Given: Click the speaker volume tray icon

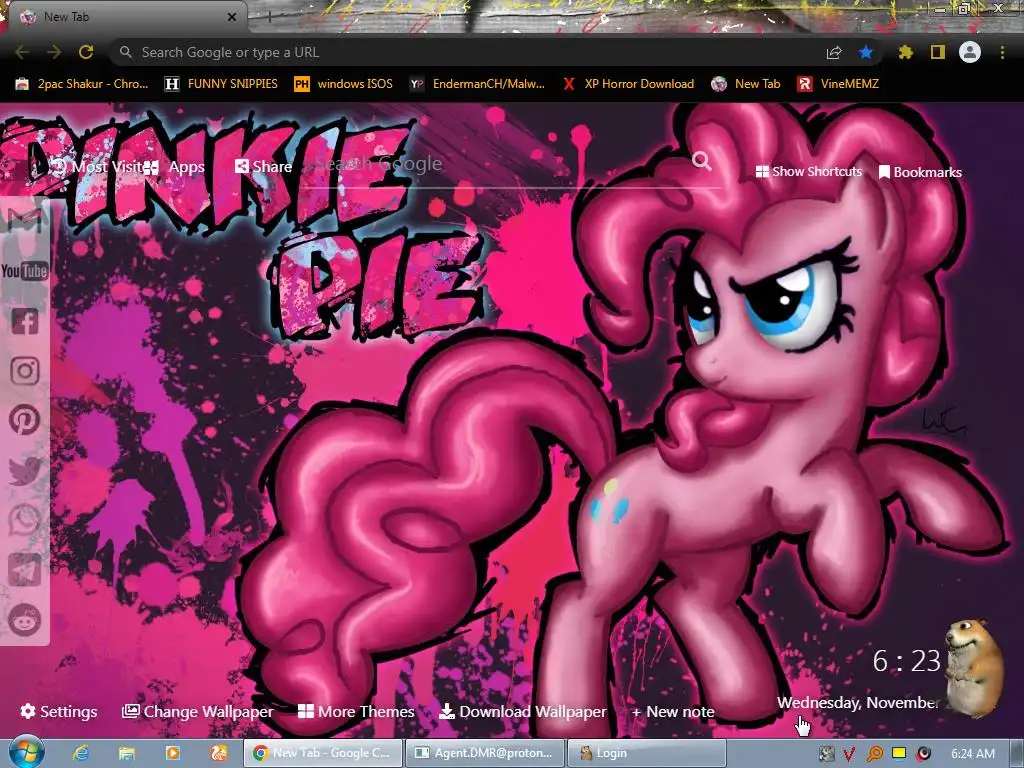Looking at the screenshot, I should 923,754.
